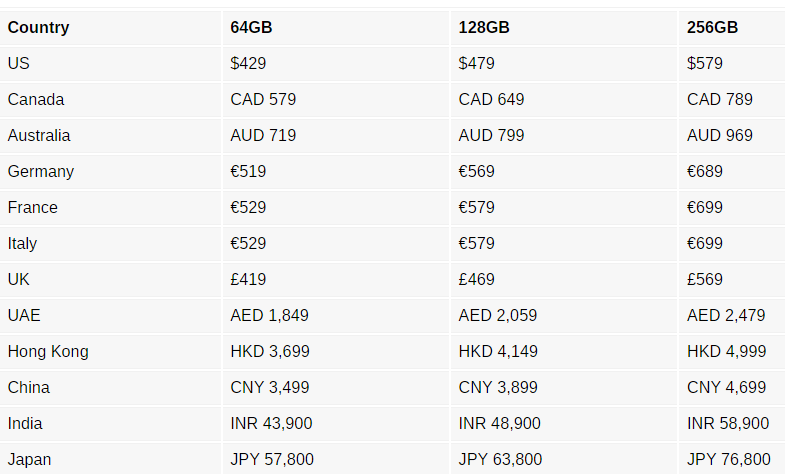The width and height of the screenshot is (785, 474).
Task: Click the Country column header
Action: (39, 28)
